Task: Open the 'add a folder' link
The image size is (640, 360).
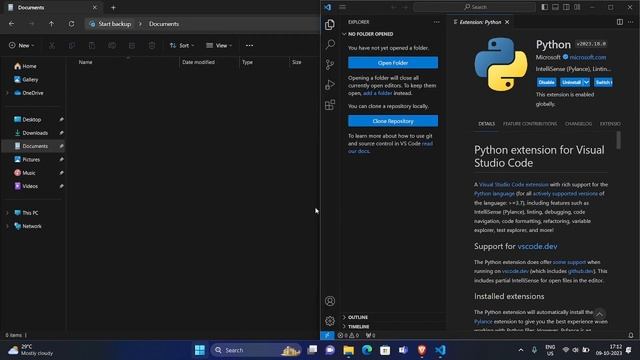Action: [378, 93]
